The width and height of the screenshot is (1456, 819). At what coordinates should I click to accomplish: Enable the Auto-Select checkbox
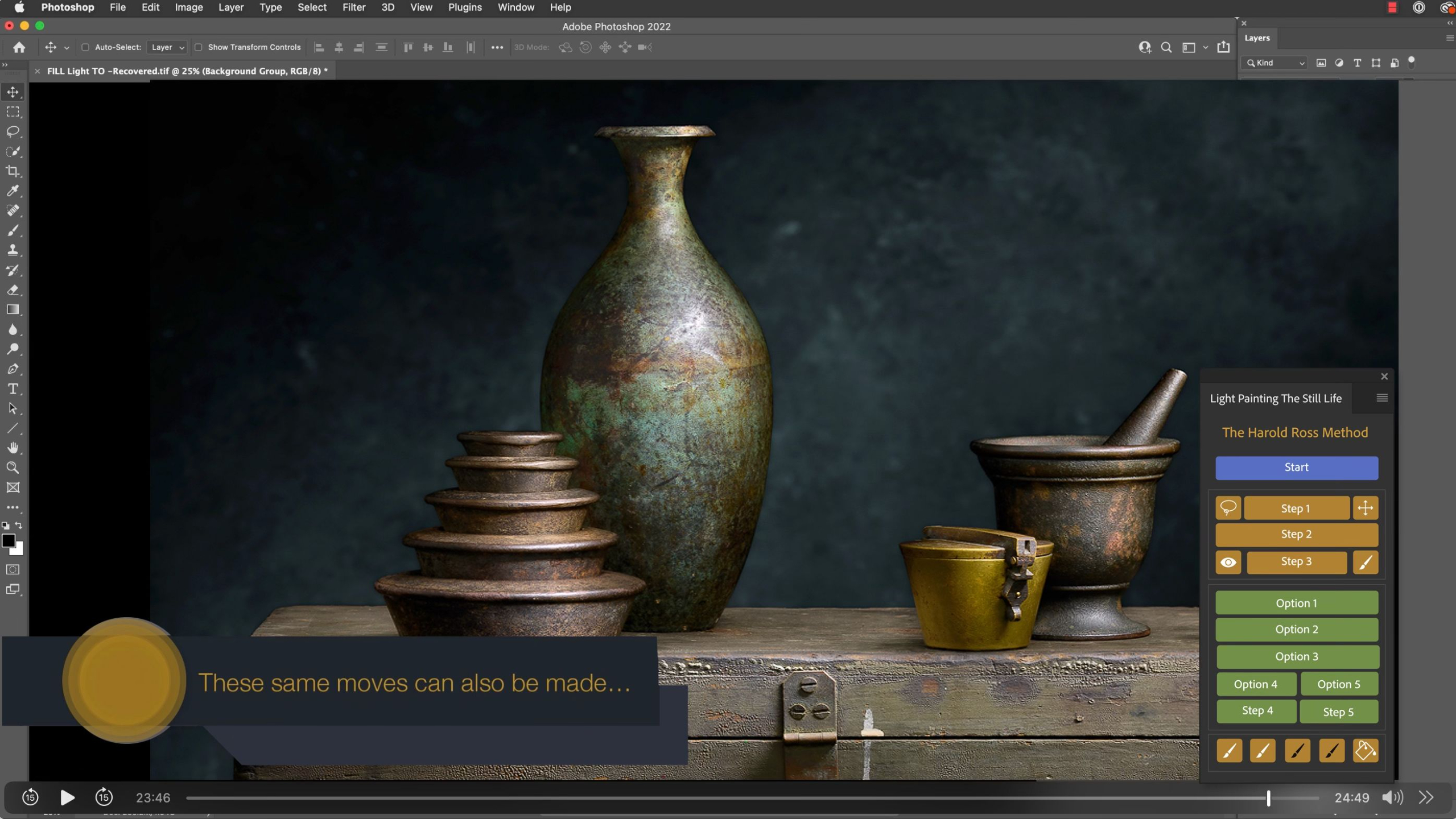click(85, 47)
